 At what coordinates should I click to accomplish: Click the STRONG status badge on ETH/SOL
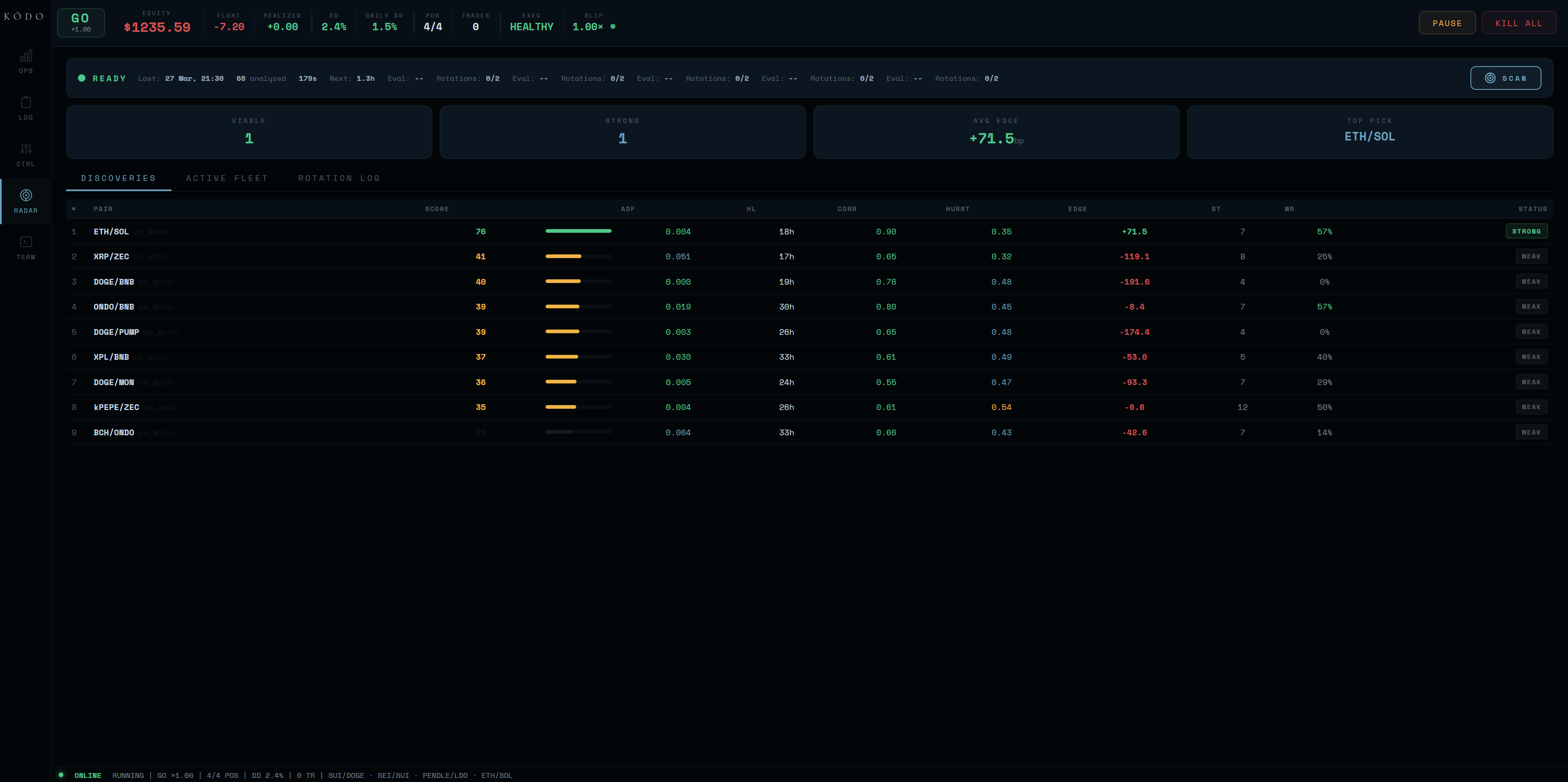1527,231
